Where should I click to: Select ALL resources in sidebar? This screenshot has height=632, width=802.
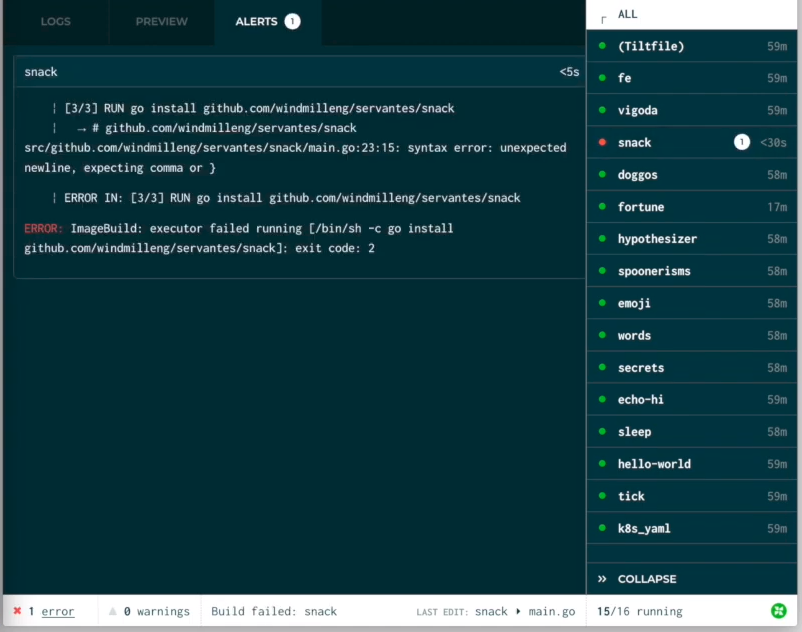(692, 14)
